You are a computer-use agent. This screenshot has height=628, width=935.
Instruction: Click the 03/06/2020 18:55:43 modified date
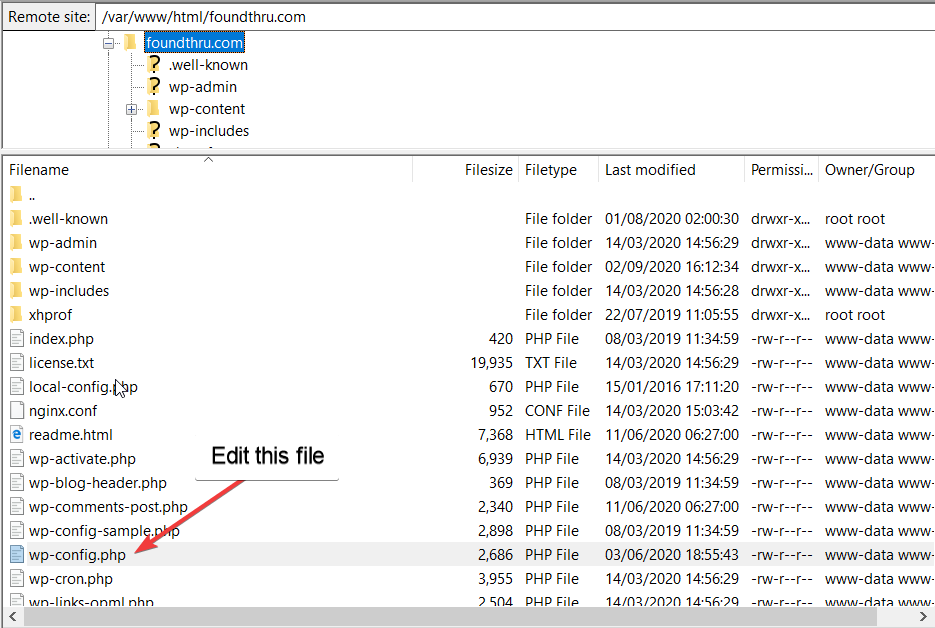[x=671, y=555]
